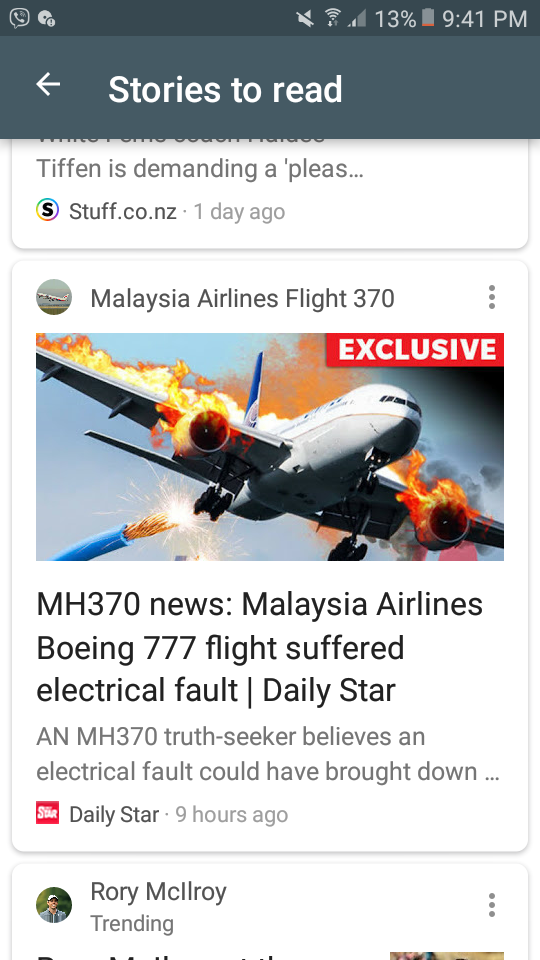Tap the Malaysia Airlines Flight 370 topic label
The image size is (540, 960).
coord(242,299)
